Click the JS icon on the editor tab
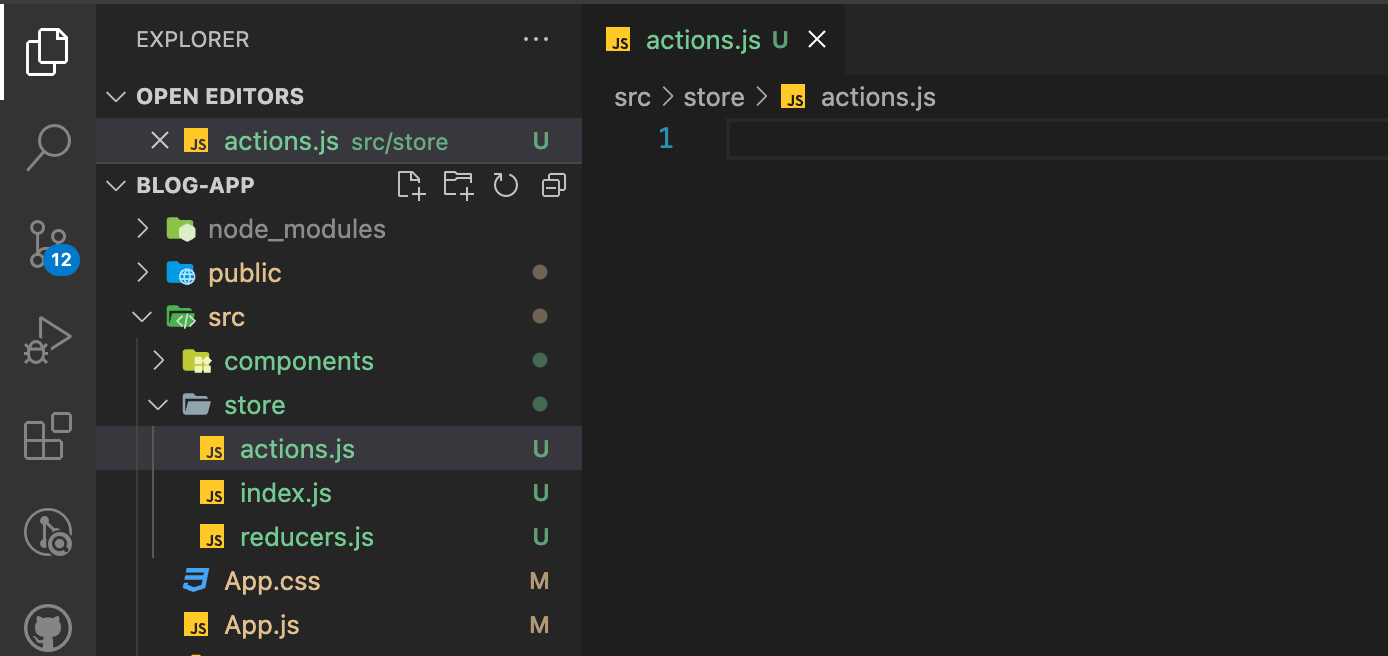 coord(619,40)
